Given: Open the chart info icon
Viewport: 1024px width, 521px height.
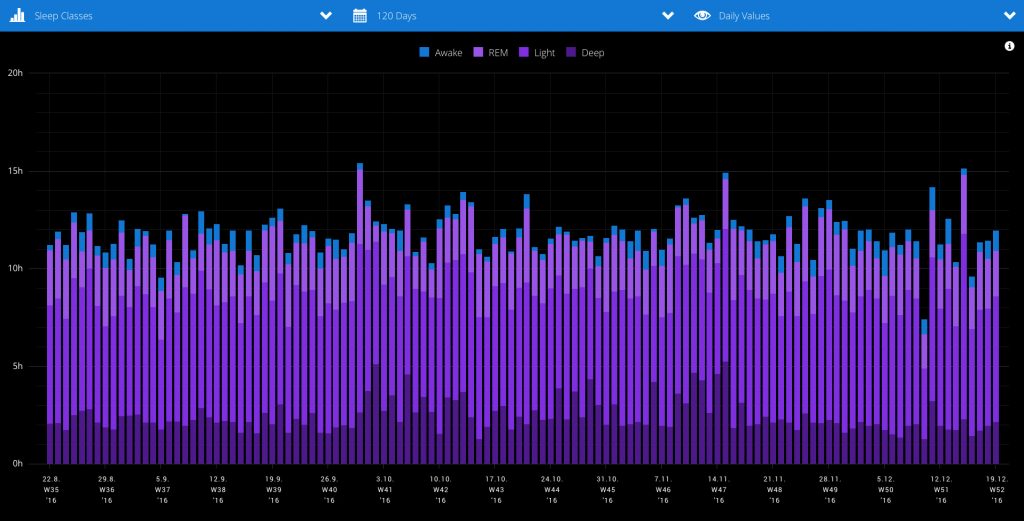Looking at the screenshot, I should point(1010,46).
